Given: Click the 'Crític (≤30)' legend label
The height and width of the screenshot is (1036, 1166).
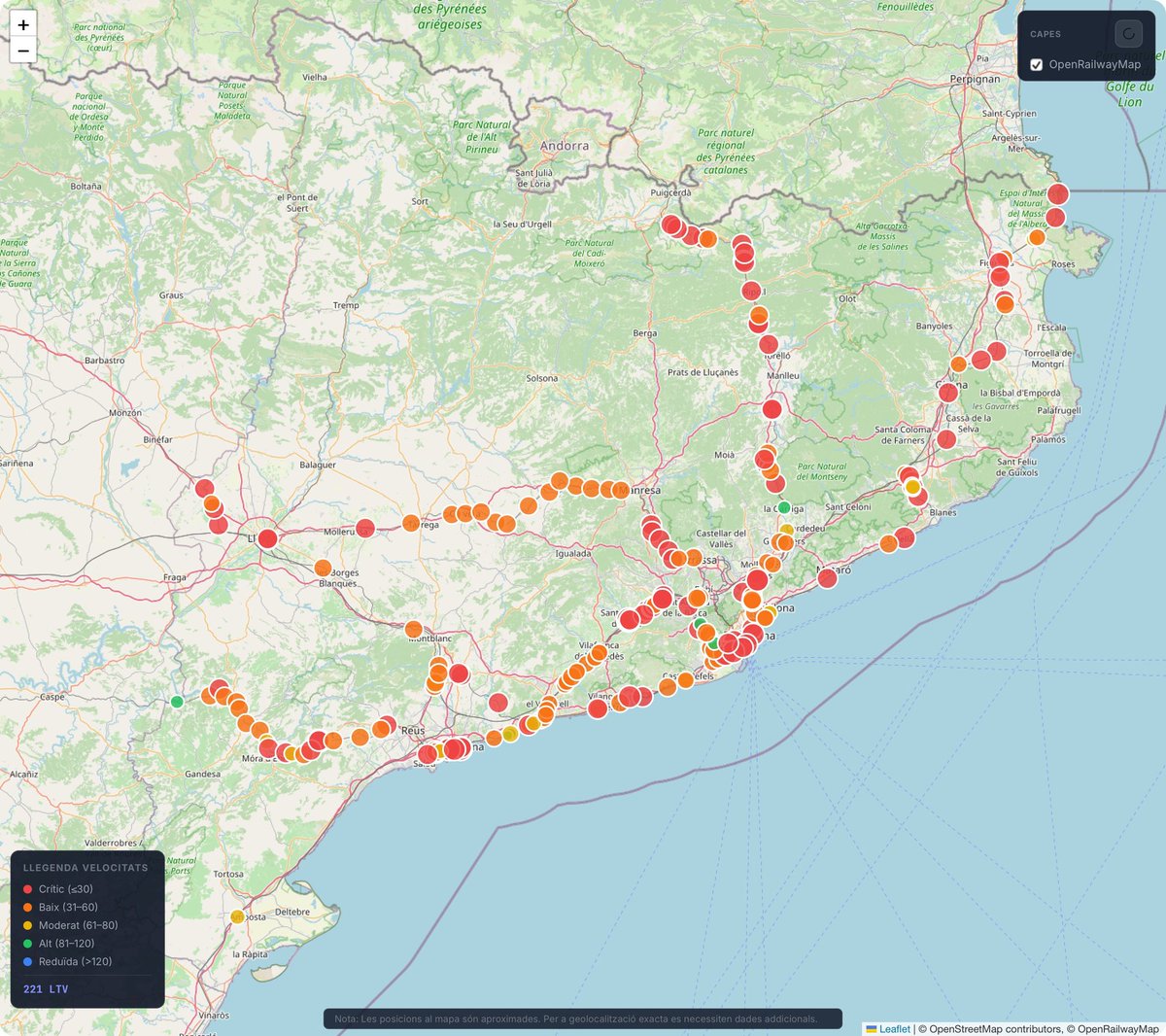Looking at the screenshot, I should 66,889.
